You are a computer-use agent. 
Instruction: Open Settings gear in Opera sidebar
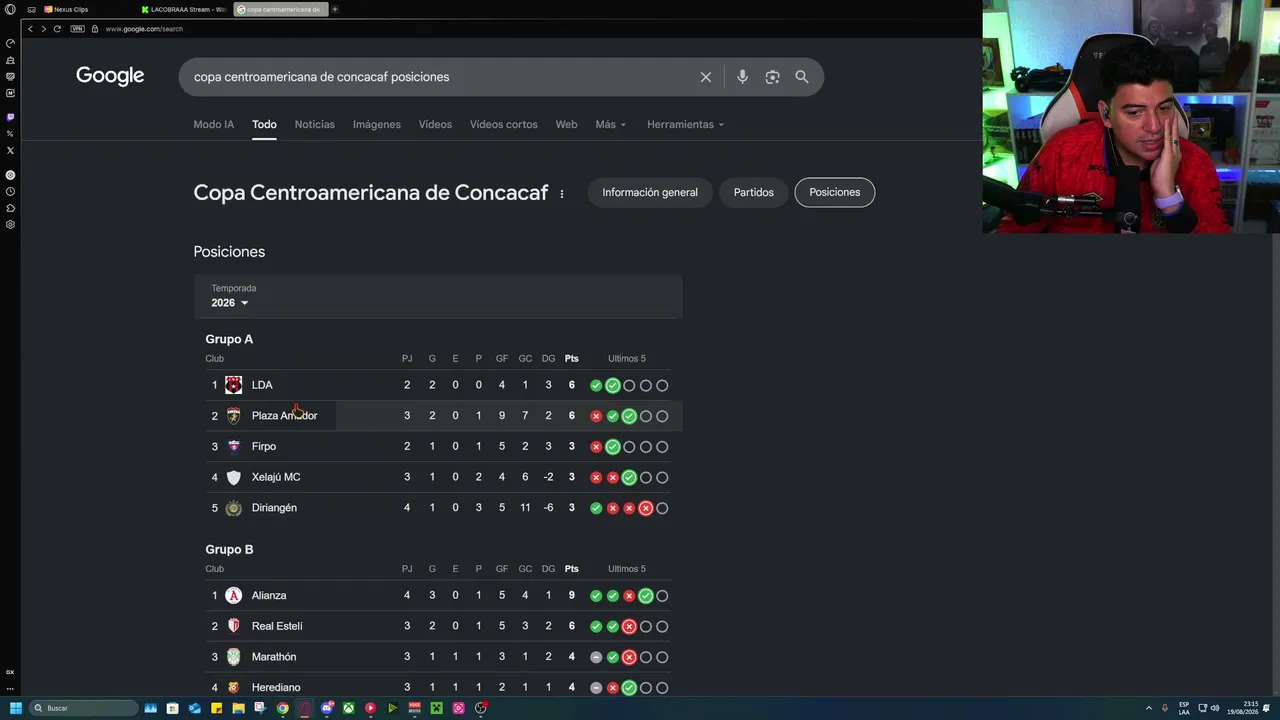(10, 224)
